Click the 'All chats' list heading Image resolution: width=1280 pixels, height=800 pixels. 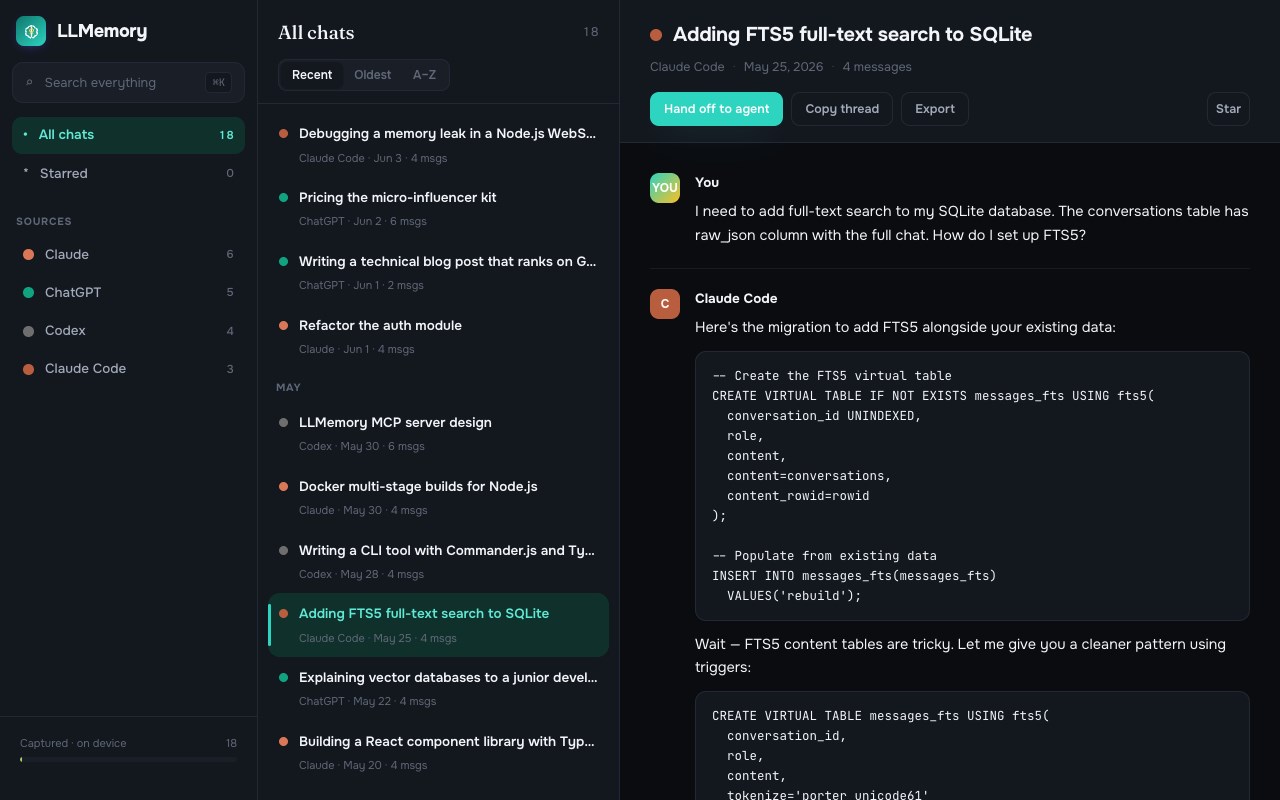point(316,32)
